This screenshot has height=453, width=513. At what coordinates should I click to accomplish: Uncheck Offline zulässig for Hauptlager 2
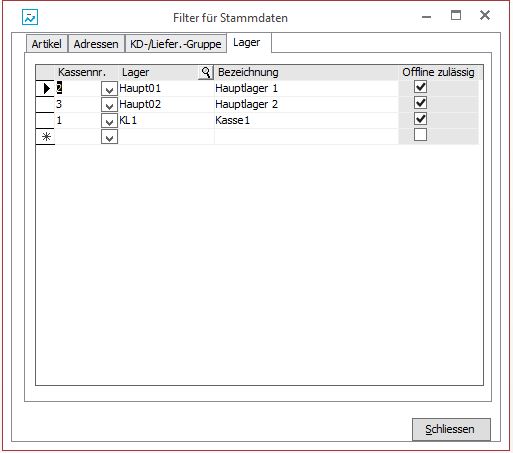point(420,103)
